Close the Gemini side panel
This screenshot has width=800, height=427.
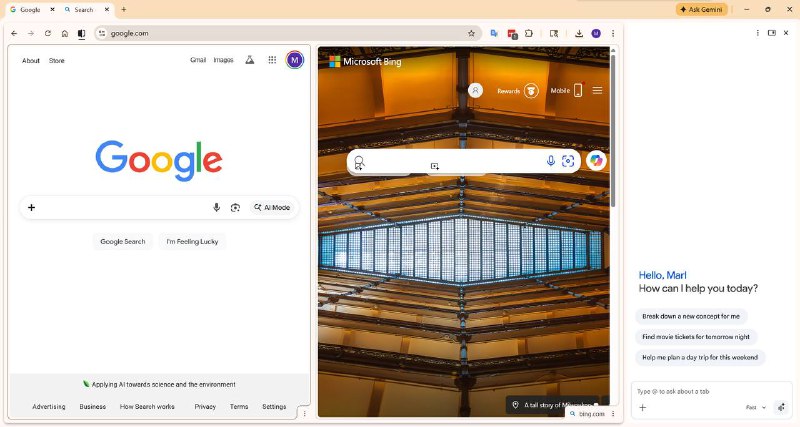786,33
